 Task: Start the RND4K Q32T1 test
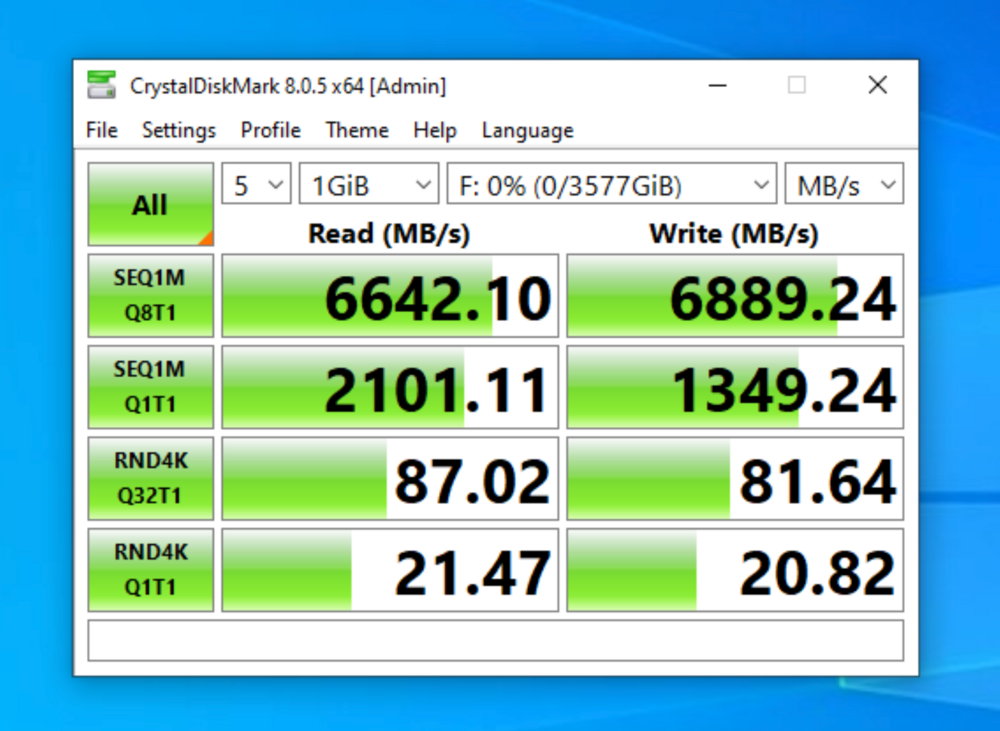(x=151, y=478)
